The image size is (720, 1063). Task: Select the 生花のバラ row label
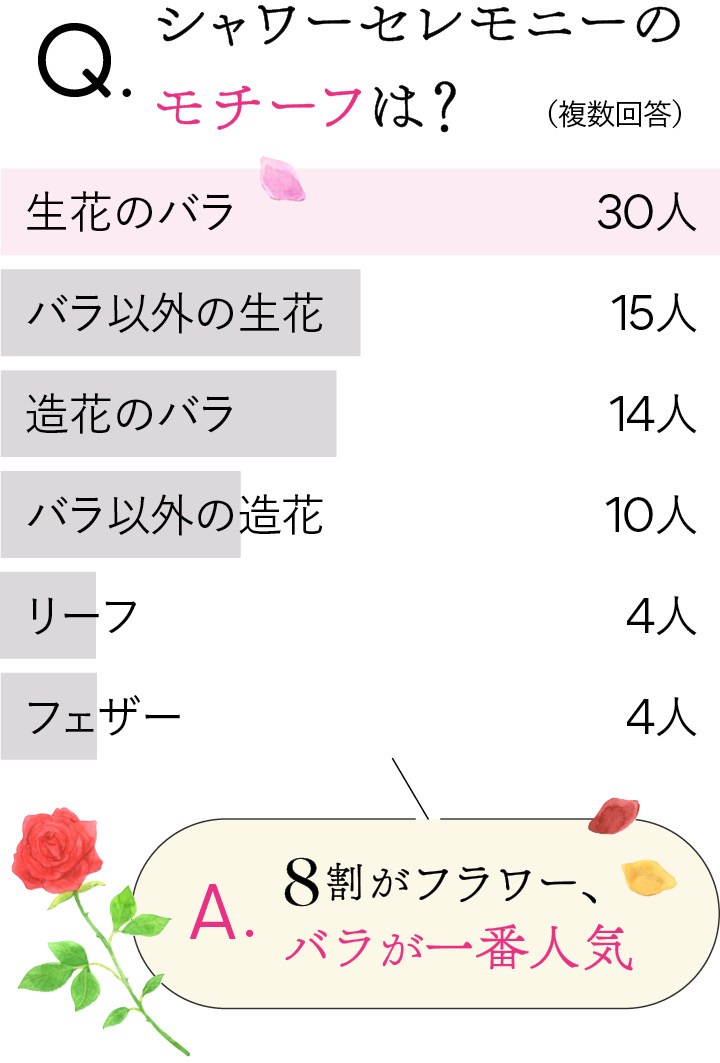tap(130, 212)
